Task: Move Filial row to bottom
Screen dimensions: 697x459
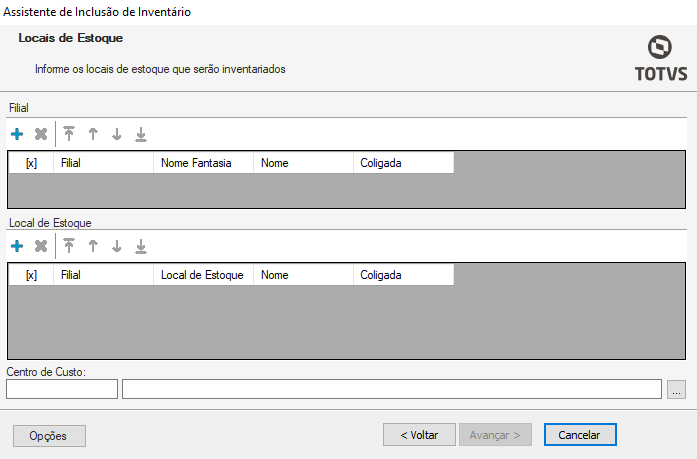Action: pos(141,134)
